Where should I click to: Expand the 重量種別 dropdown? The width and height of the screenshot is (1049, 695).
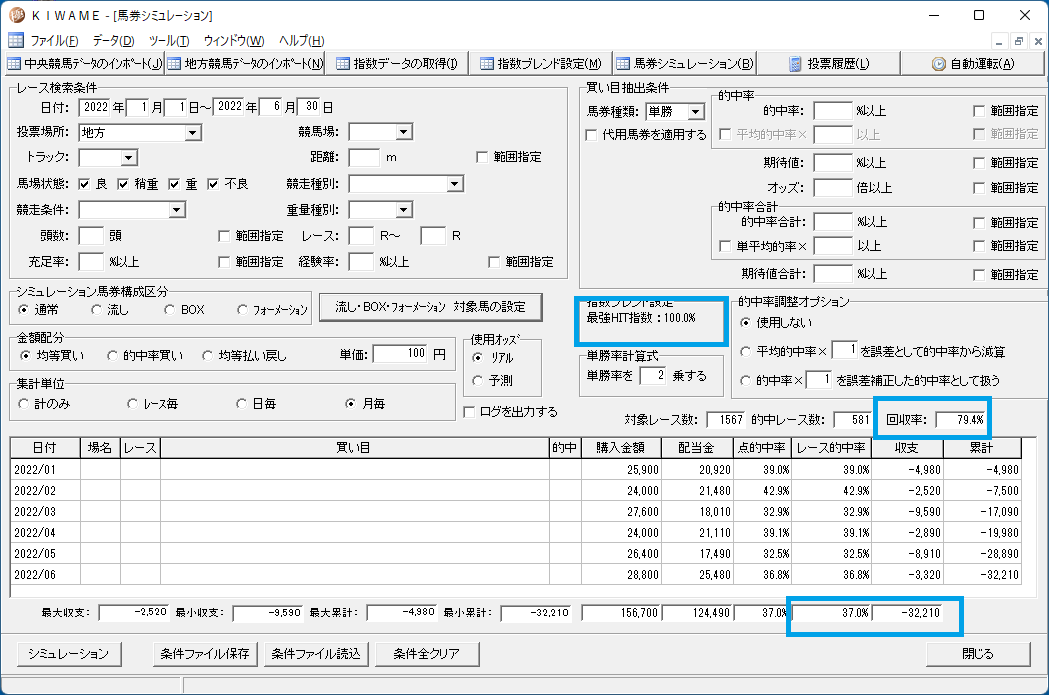[x=403, y=210]
